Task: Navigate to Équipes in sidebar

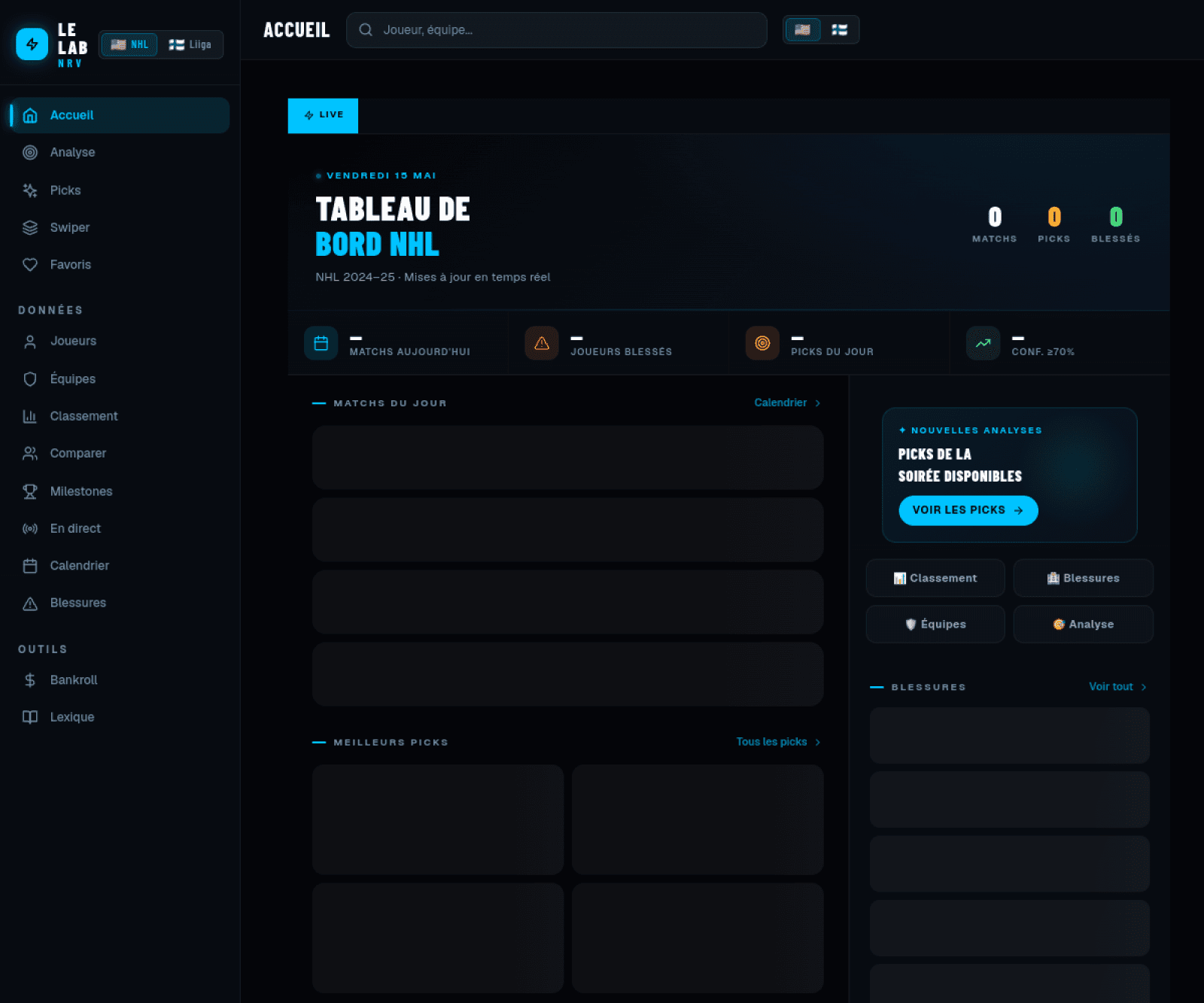Action: (120, 379)
